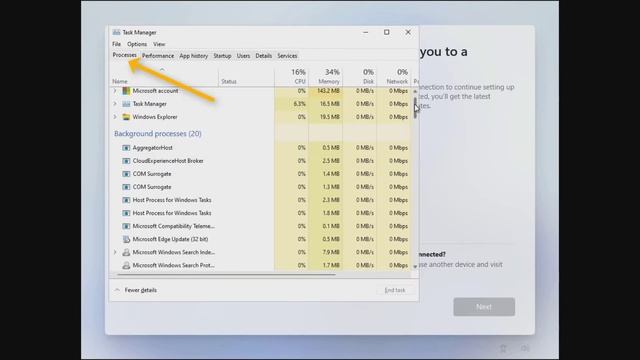Sort by the Network column header
Viewport: 640px width, 360px height.
394,76
